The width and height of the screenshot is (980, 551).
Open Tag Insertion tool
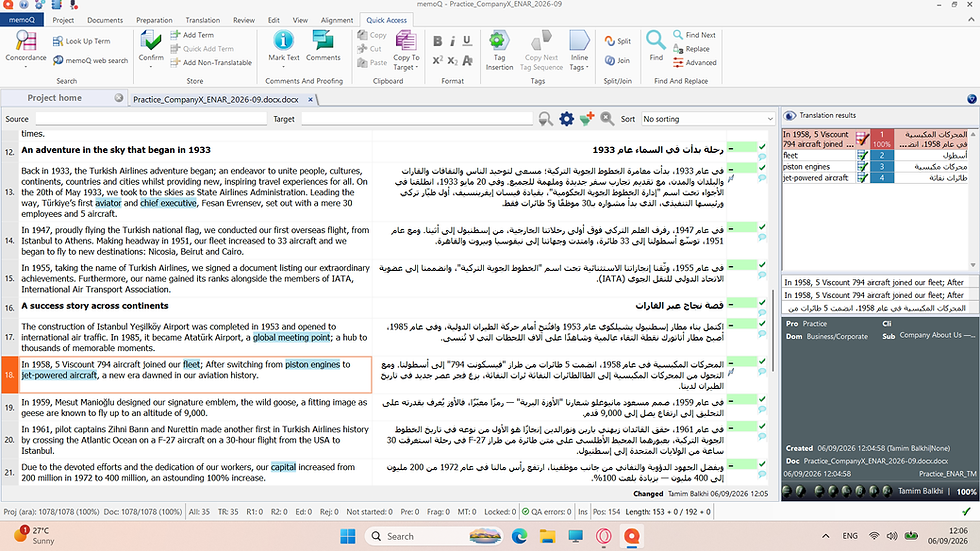[499, 50]
